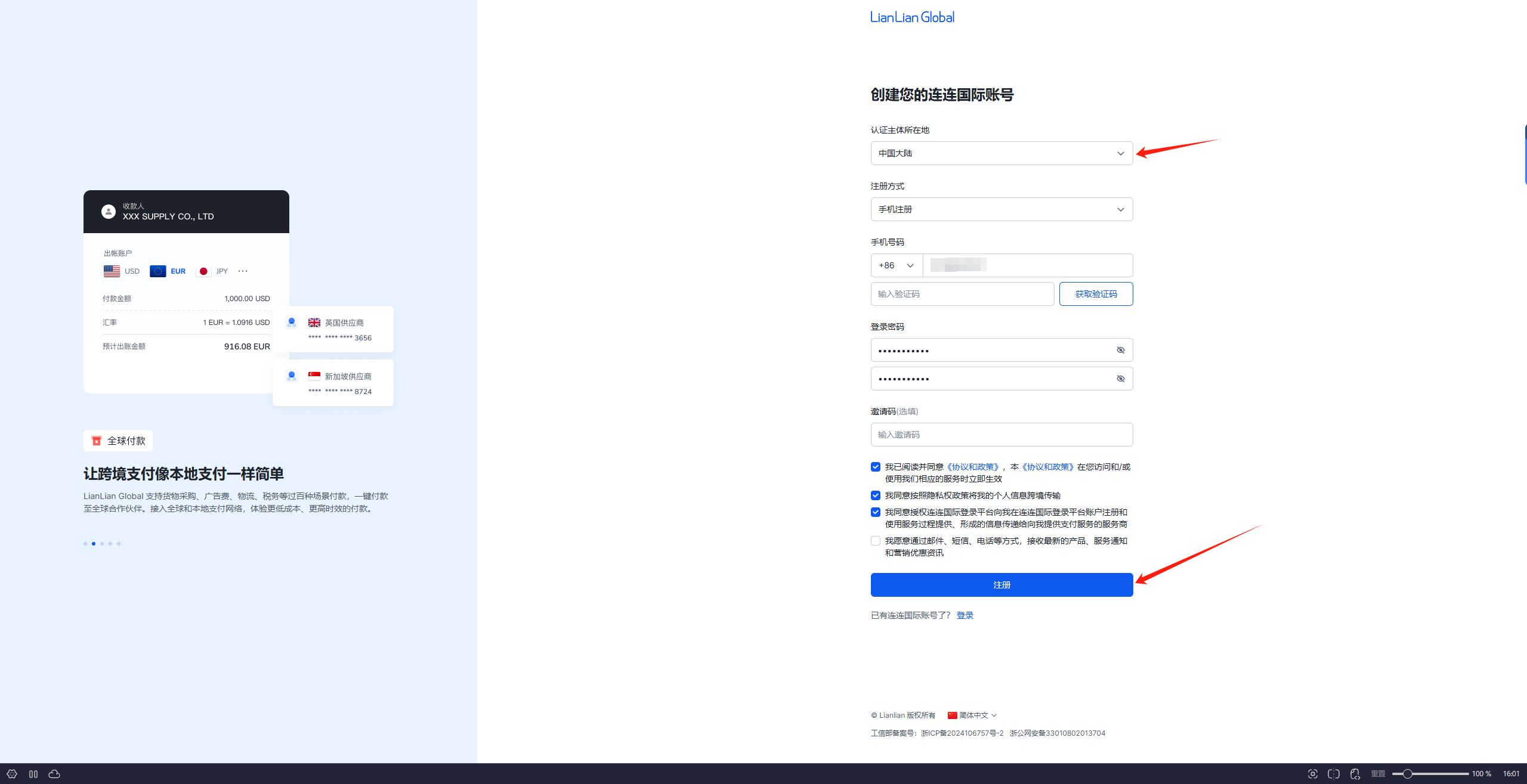Click the more currencies ellipsis icon
Viewport: 1527px width, 784px height.
click(243, 271)
